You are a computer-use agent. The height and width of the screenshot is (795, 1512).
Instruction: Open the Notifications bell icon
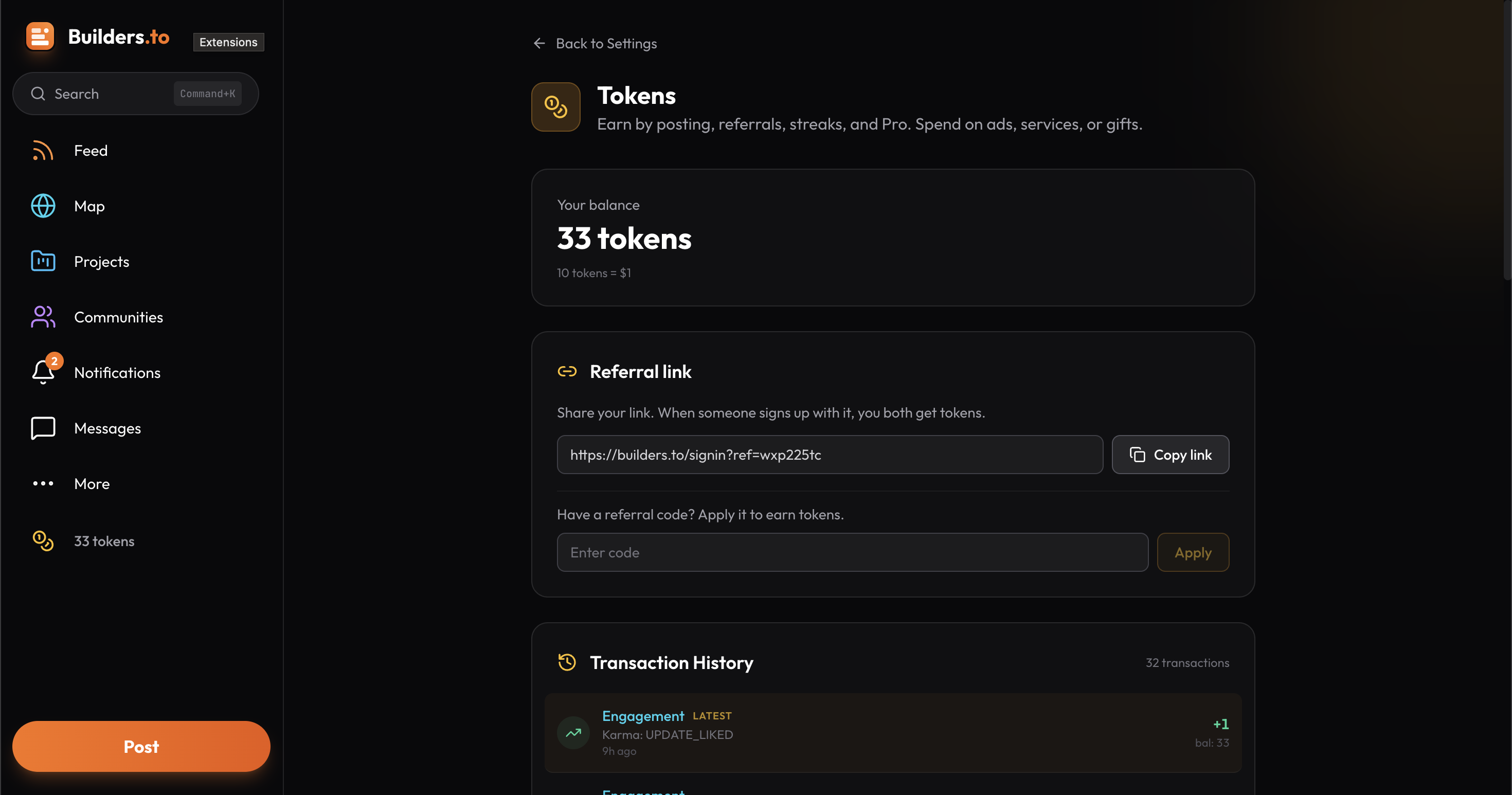[x=43, y=373]
